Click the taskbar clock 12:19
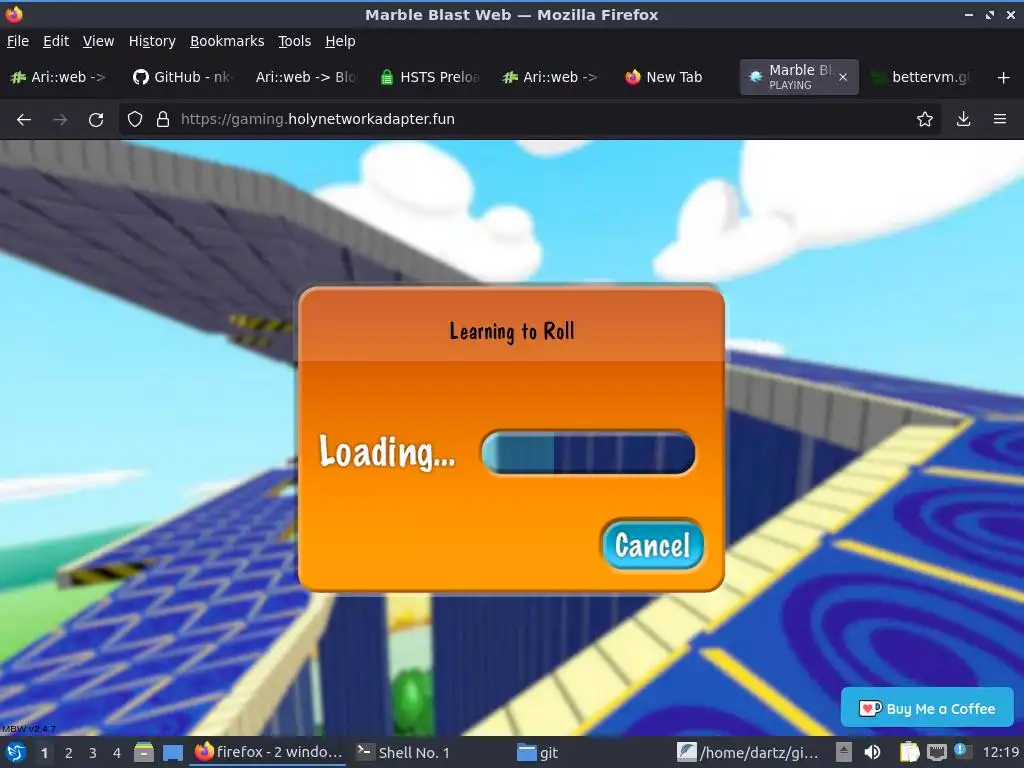The width and height of the screenshot is (1024, 768). pyautogui.click(x=1000, y=752)
